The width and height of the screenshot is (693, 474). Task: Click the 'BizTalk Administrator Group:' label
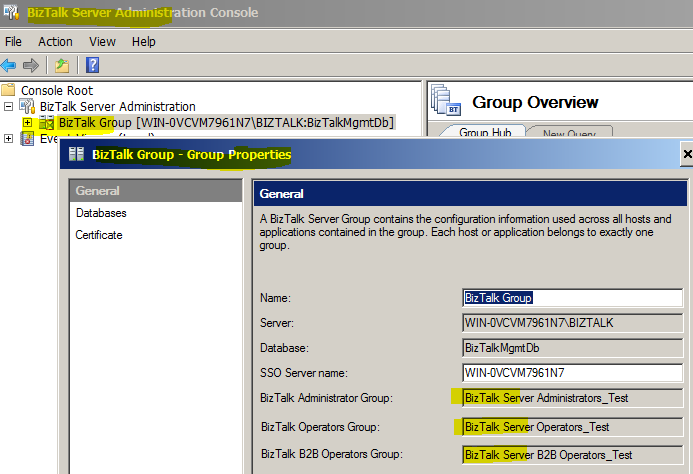coord(326,398)
